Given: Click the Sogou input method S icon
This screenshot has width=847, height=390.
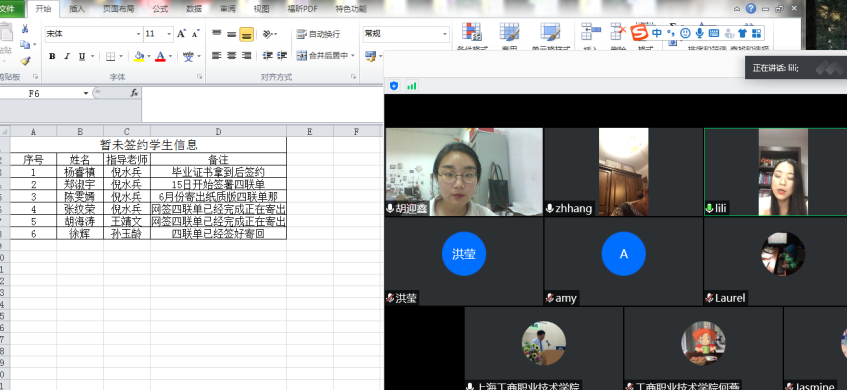Looking at the screenshot, I should click(639, 33).
